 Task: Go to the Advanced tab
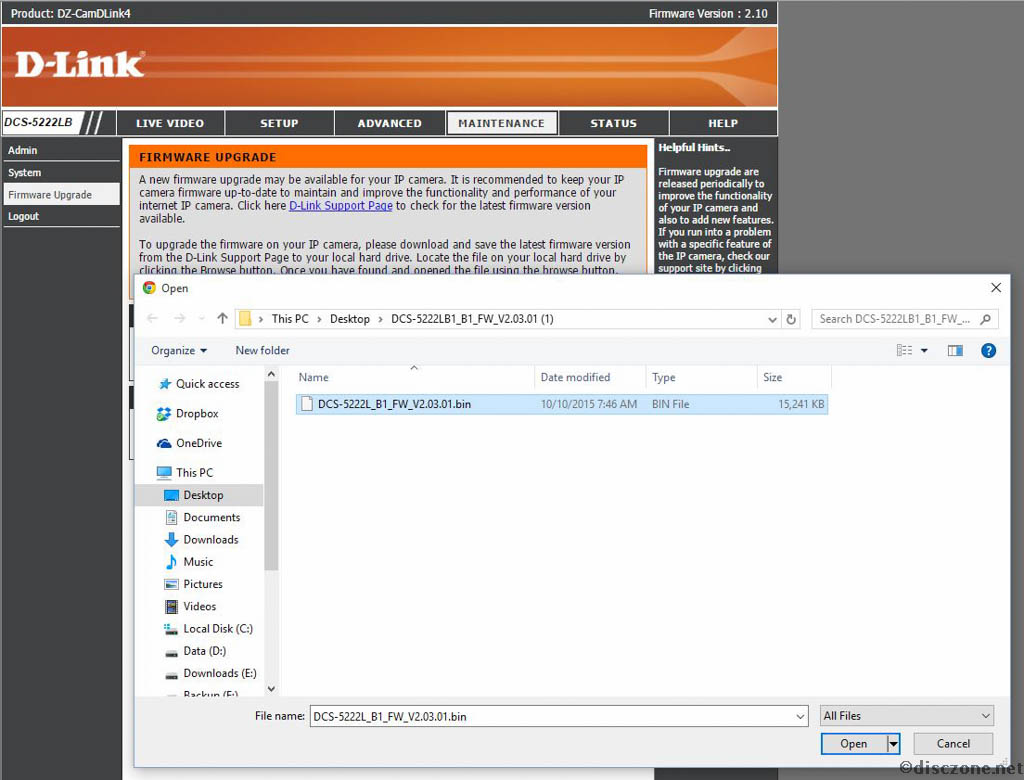(389, 123)
